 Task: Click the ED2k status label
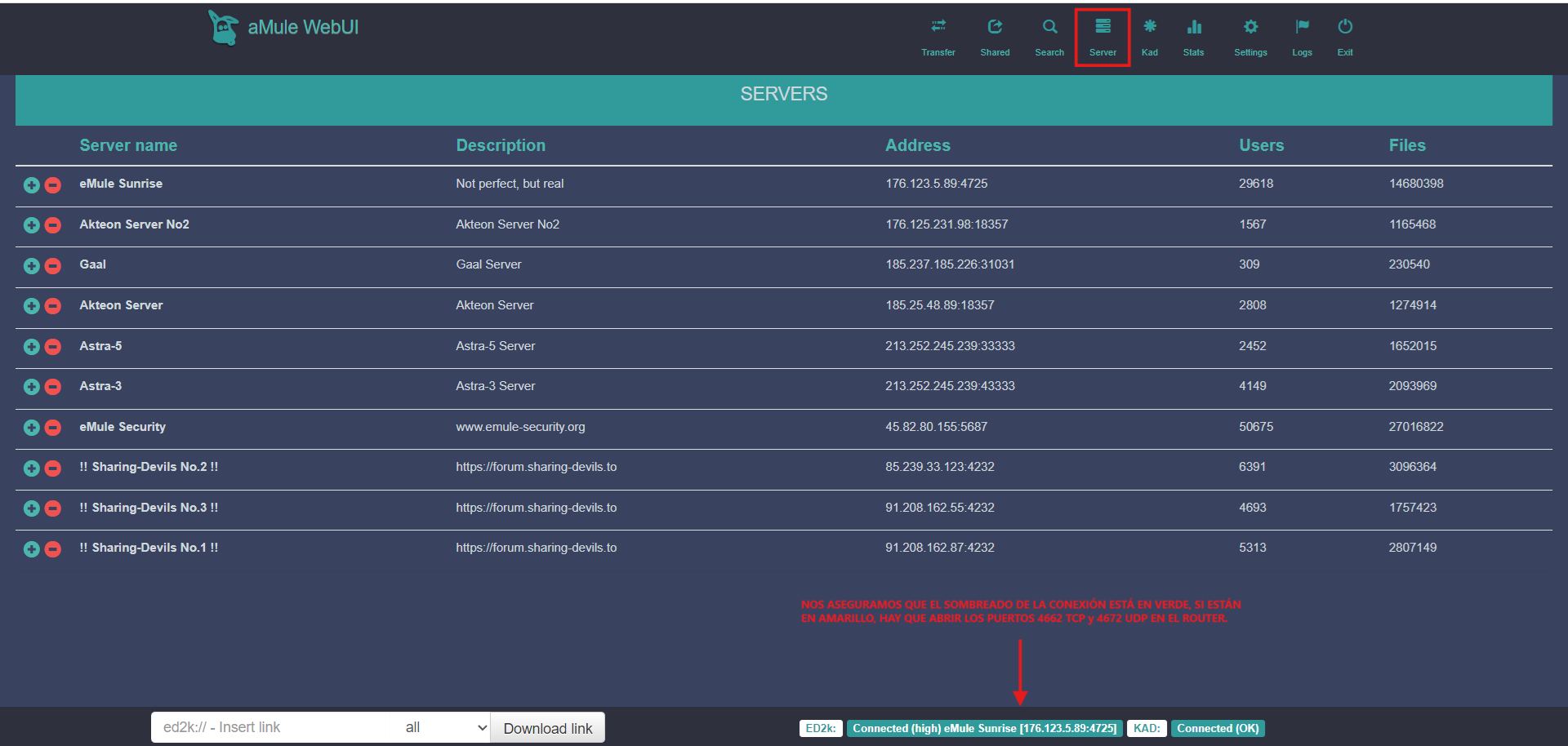coord(821,728)
